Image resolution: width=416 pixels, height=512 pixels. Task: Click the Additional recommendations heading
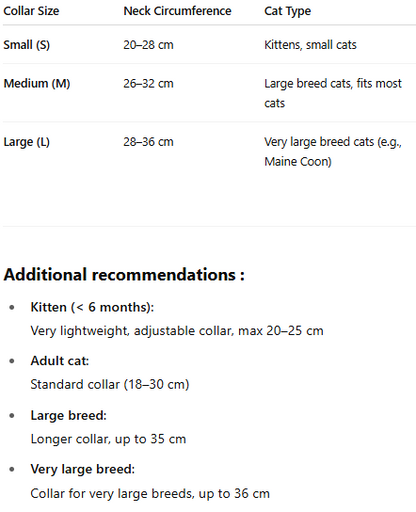click(124, 275)
